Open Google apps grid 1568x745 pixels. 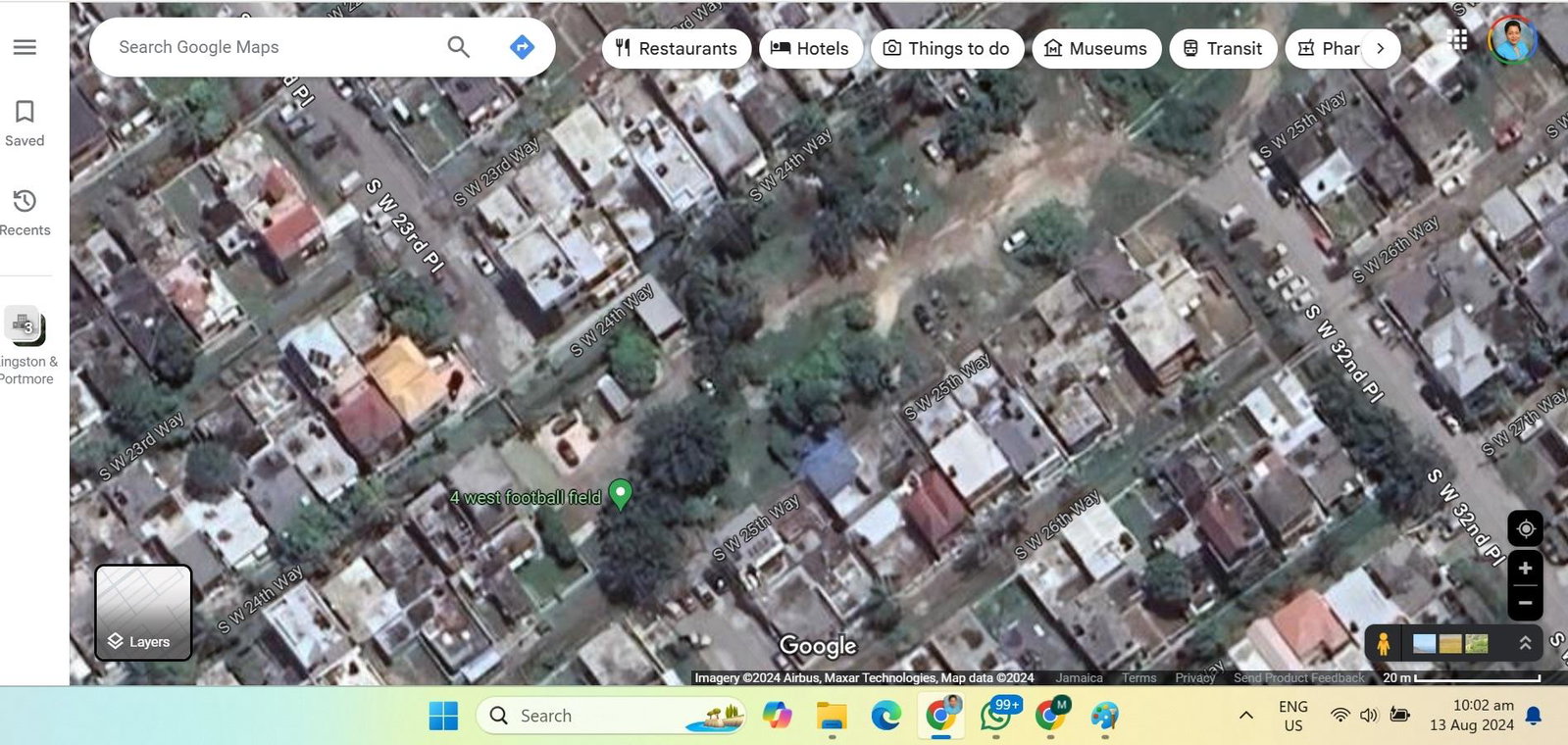point(1458,40)
